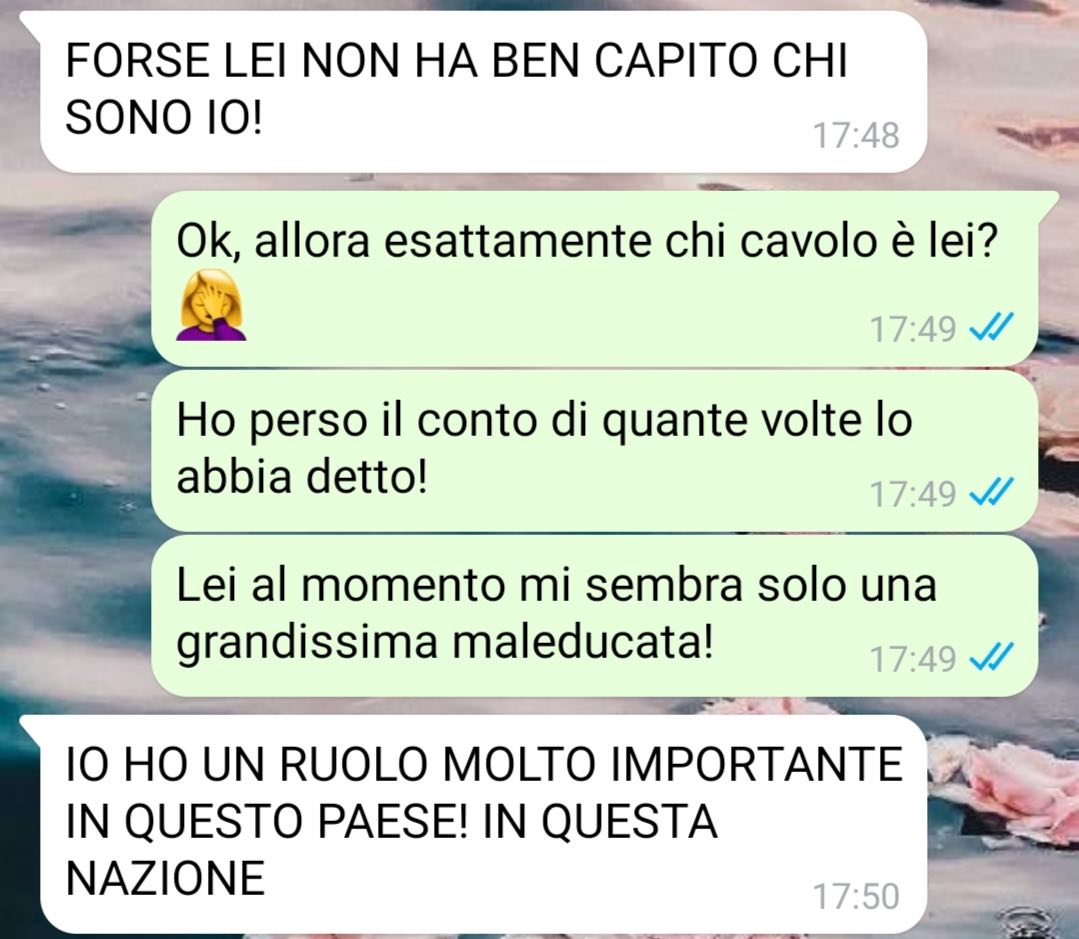Click read receipt ticks on 'maleducata' message
Viewport: 1079px width, 939px height.
991,657
